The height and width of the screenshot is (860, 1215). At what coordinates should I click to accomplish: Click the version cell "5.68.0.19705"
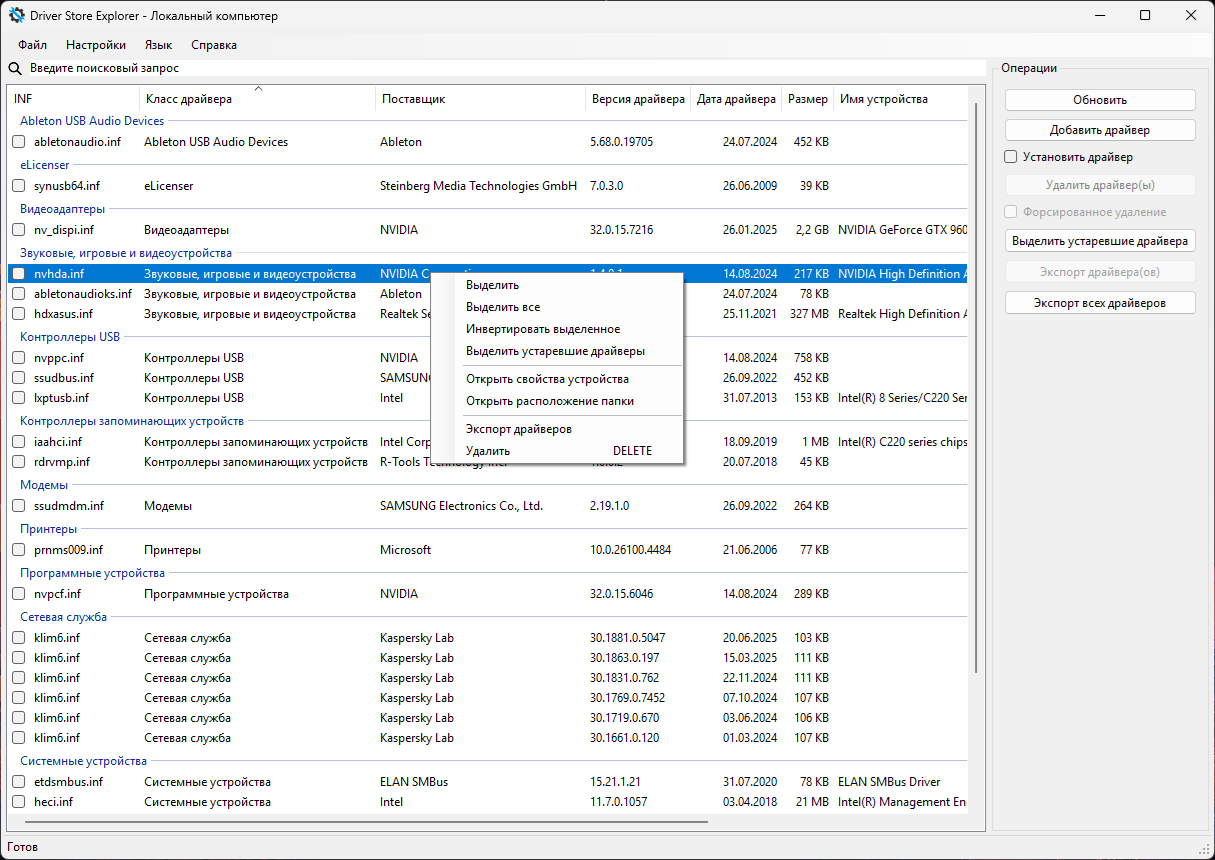click(622, 142)
